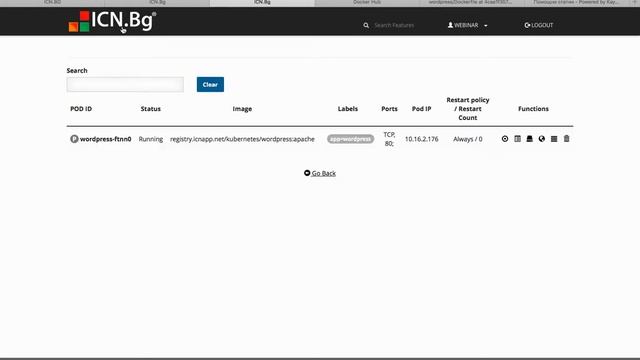Click the back arrow icon before Go Back

pos(307,173)
